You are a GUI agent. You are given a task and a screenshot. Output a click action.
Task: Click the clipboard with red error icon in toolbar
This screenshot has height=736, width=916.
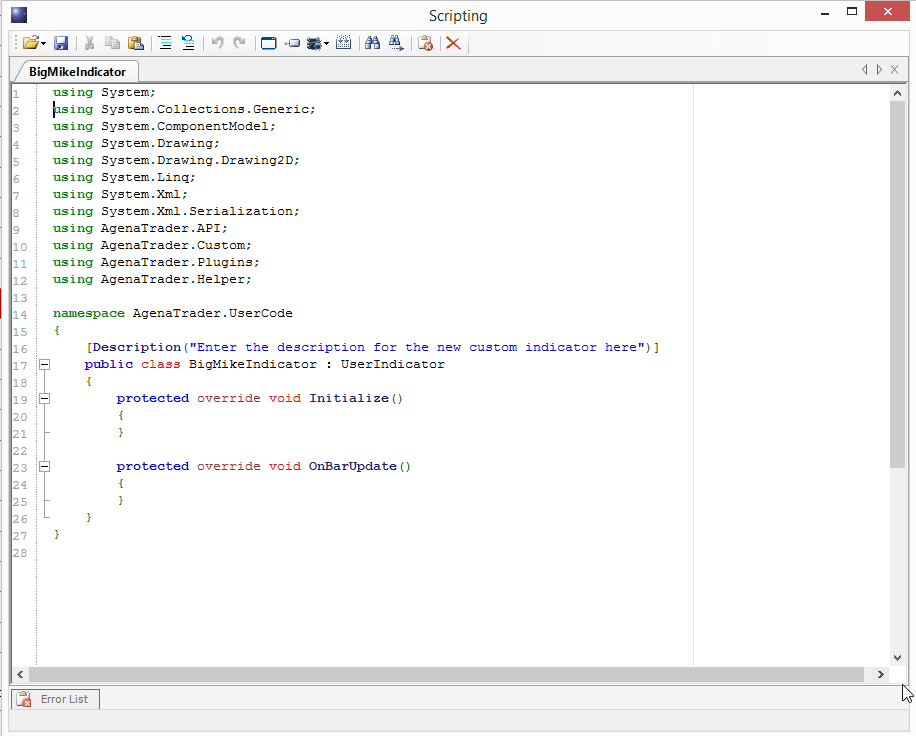[x=425, y=43]
